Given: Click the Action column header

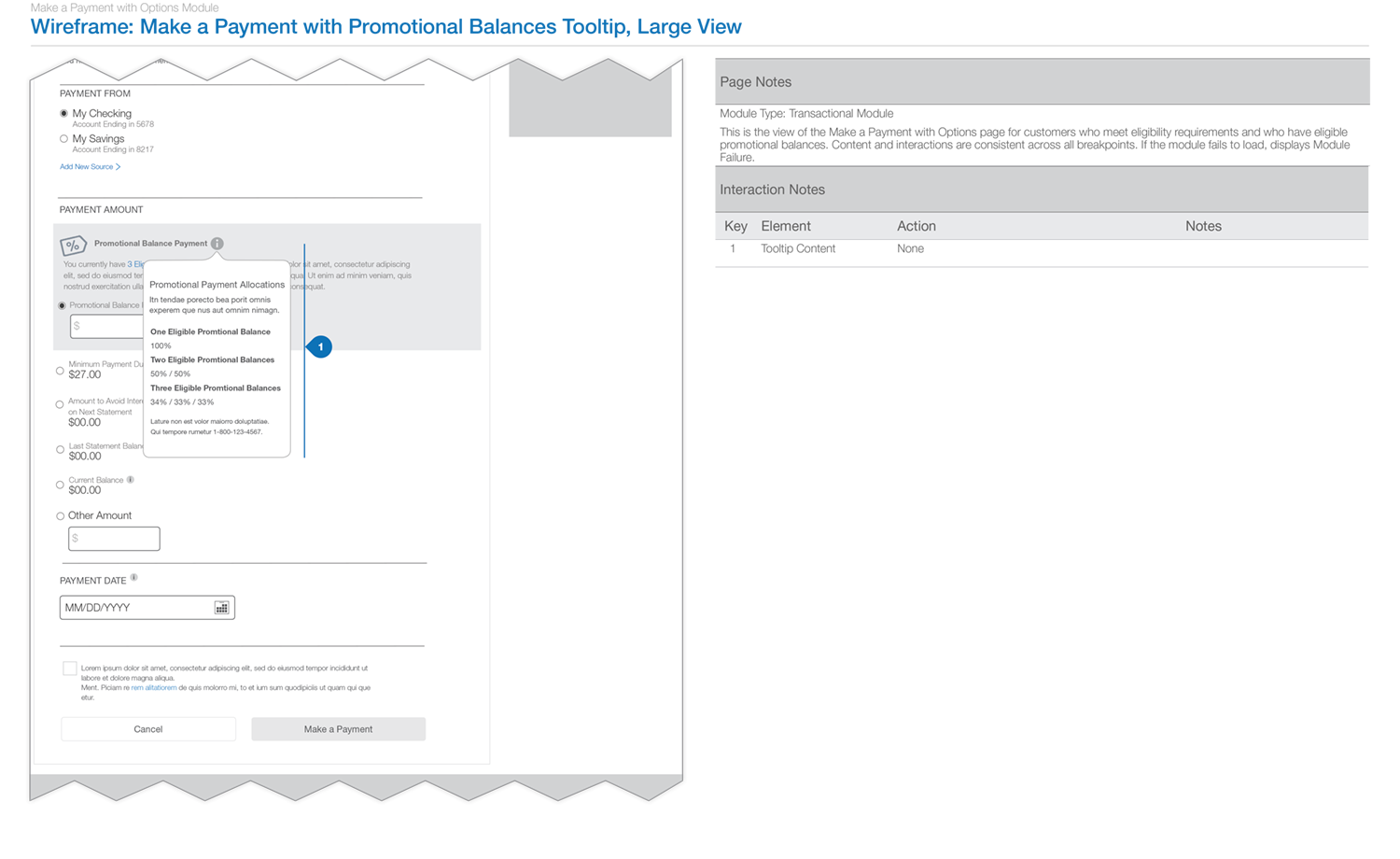Looking at the screenshot, I should point(917,226).
